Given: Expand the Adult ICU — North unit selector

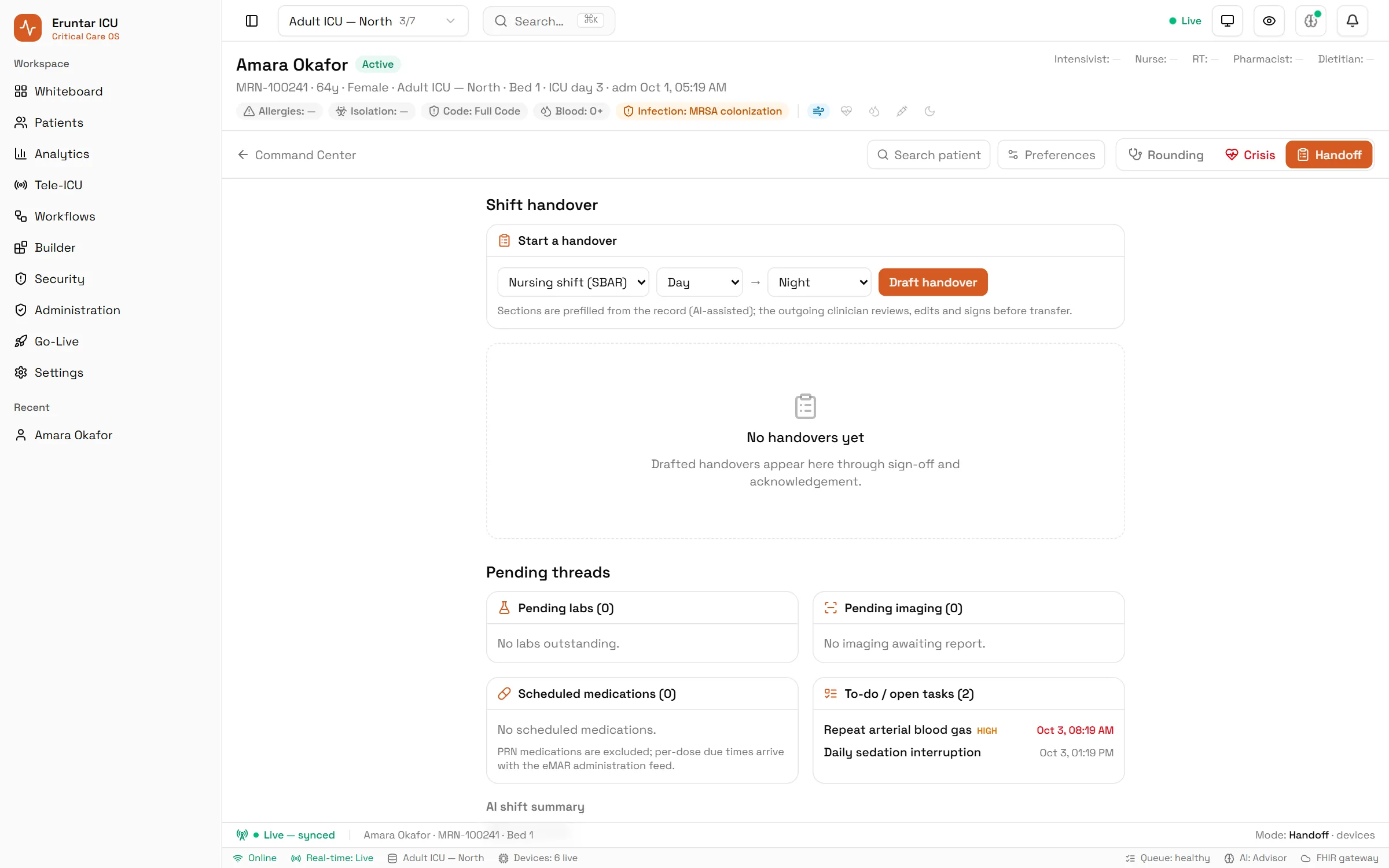Looking at the screenshot, I should click(373, 21).
